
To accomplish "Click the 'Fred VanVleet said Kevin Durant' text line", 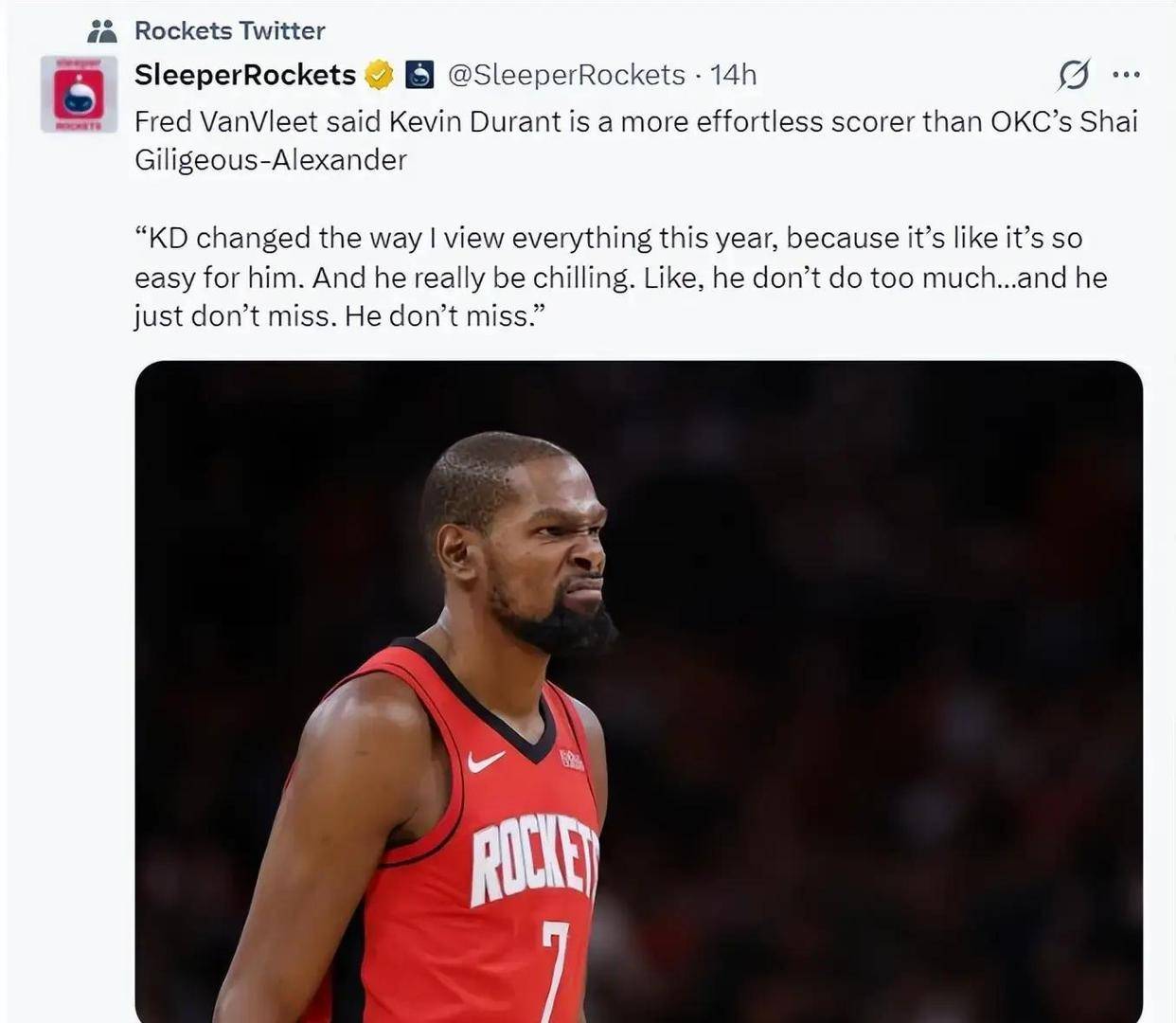I will [x=634, y=122].
